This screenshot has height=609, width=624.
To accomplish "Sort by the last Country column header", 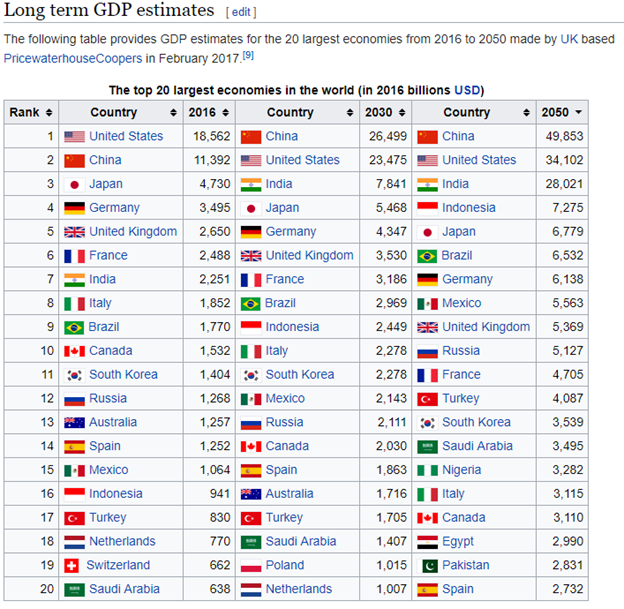I will point(472,113).
